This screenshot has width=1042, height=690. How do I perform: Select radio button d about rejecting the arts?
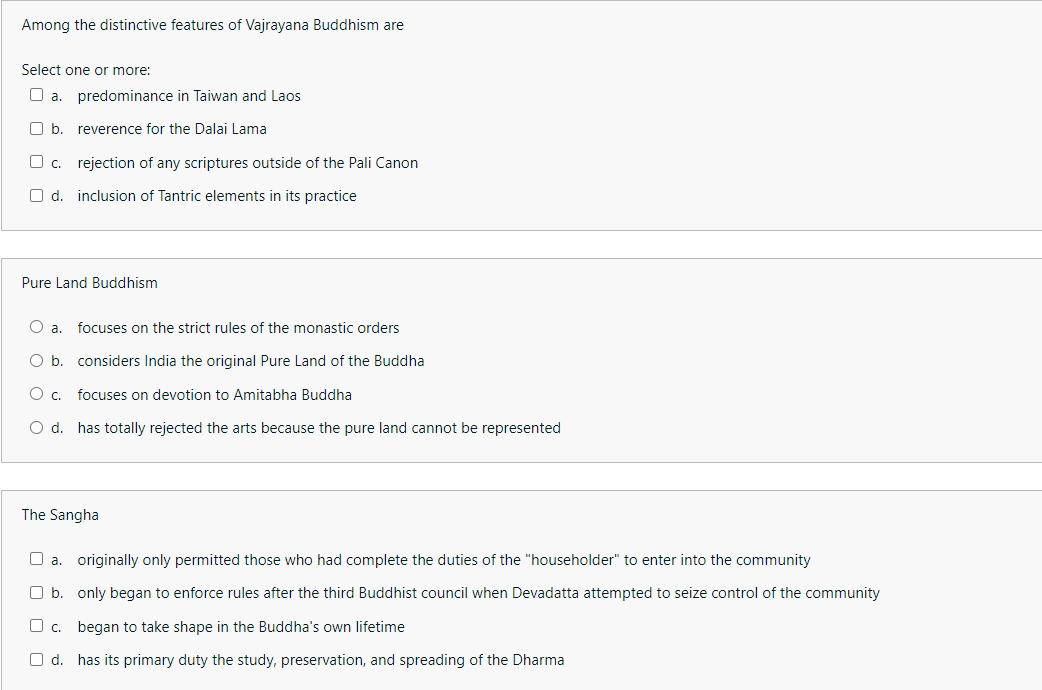pos(36,427)
